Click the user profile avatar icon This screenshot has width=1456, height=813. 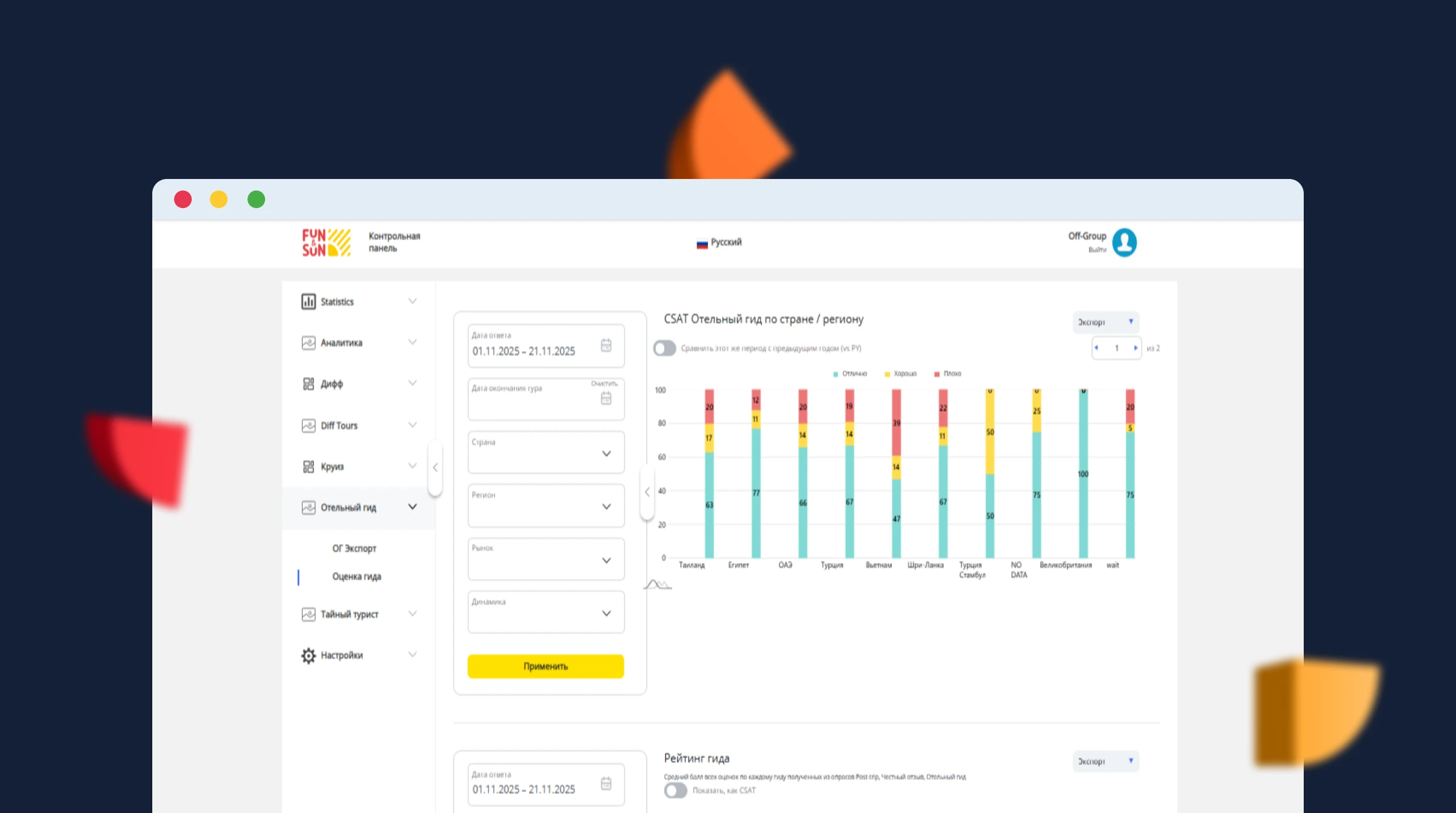pyautogui.click(x=1124, y=243)
